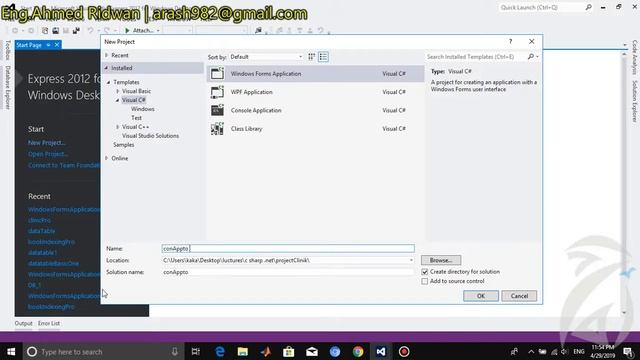Screen dimensions: 640x360
Task: Click Quick Launch search icon
Action: 588,7
